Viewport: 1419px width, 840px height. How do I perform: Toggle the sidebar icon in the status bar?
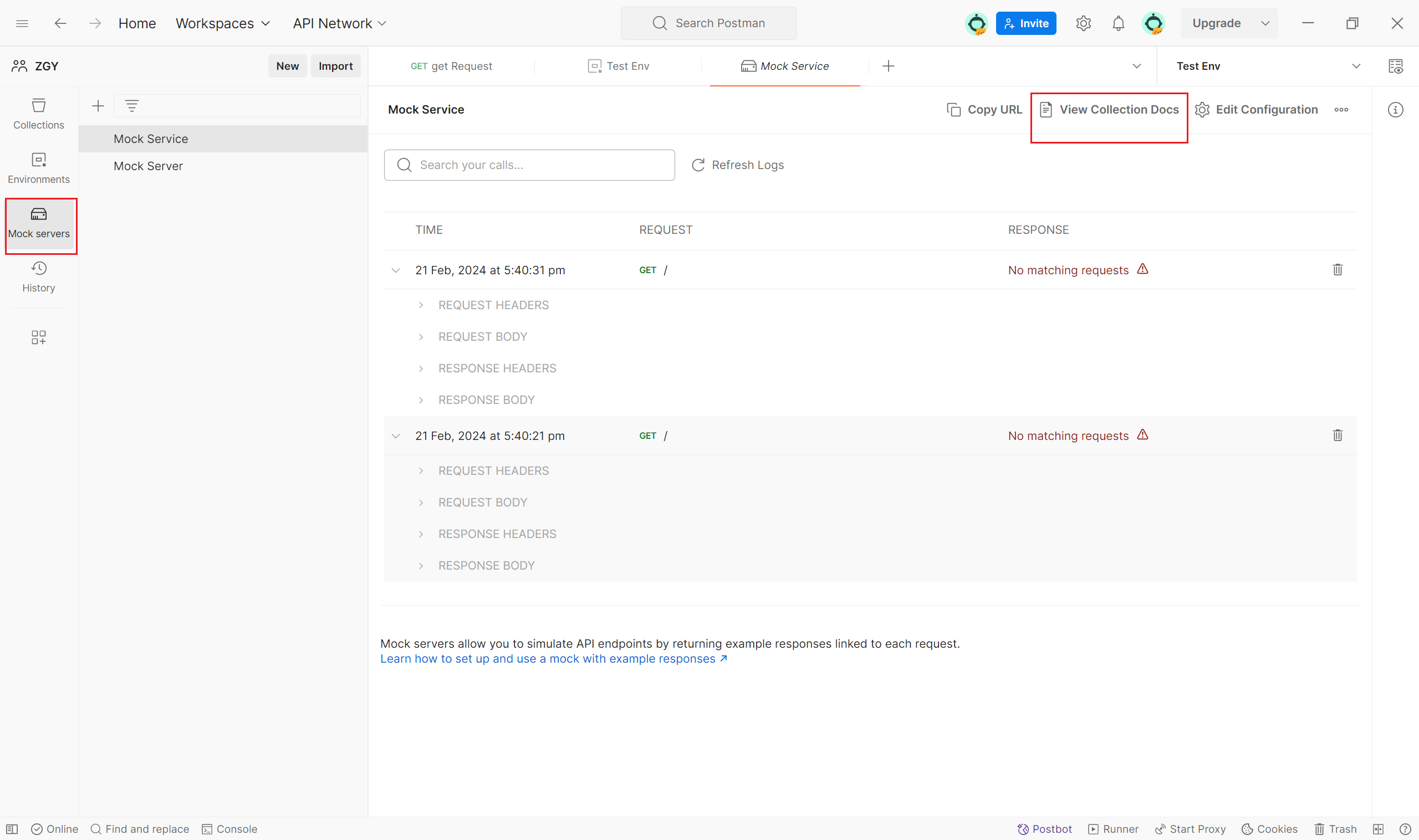pos(12,829)
